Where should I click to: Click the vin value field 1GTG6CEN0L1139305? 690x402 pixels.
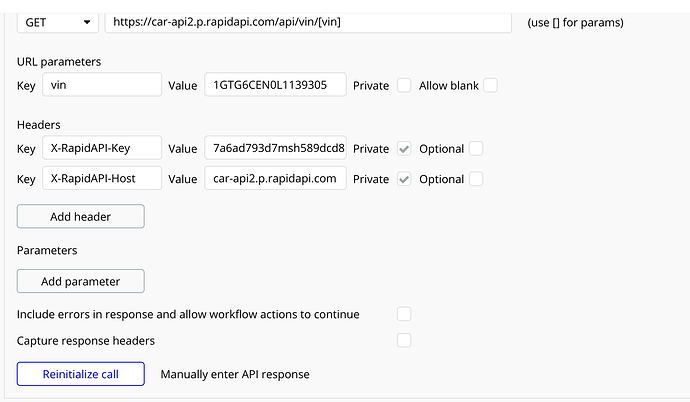tap(275, 86)
